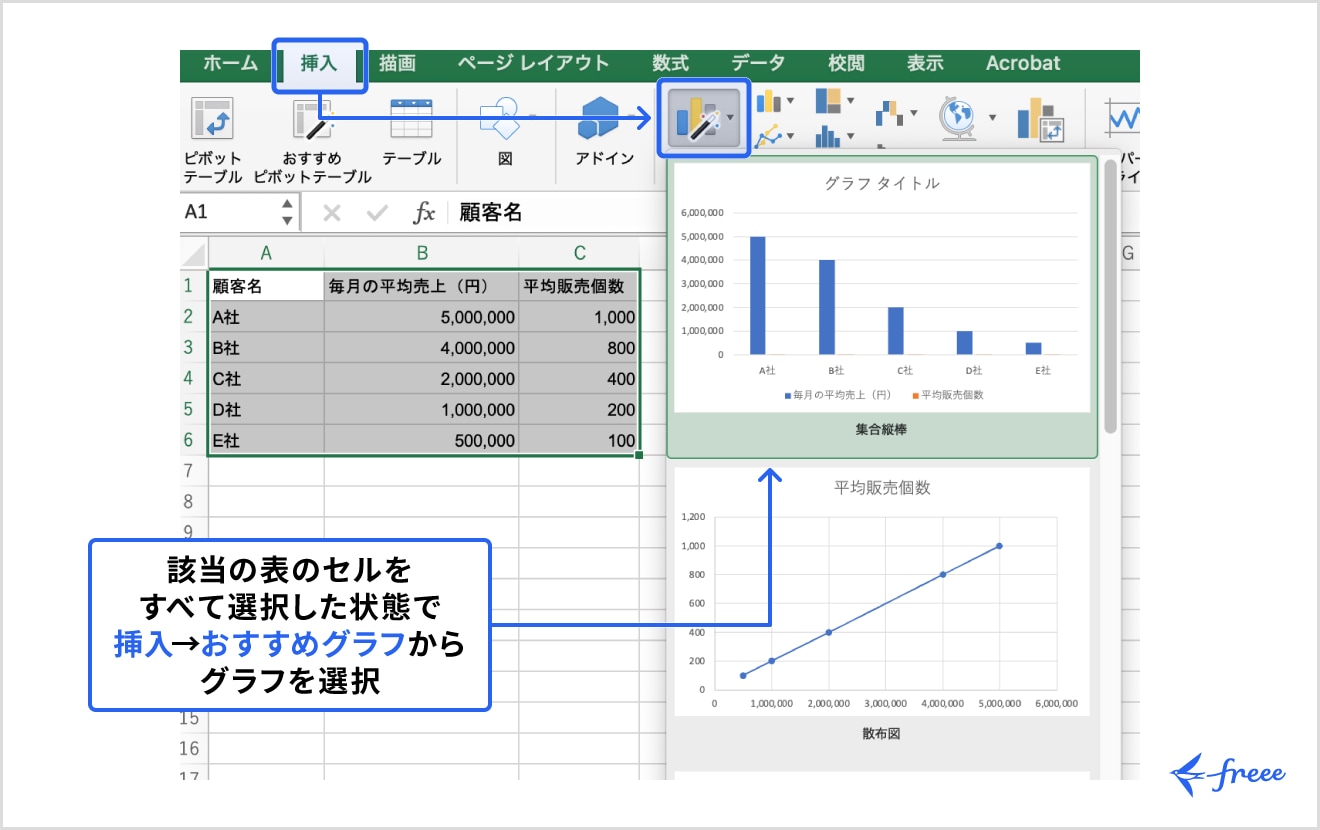Click the fx insert function button
Image resolution: width=1320 pixels, height=830 pixels.
tap(425, 212)
